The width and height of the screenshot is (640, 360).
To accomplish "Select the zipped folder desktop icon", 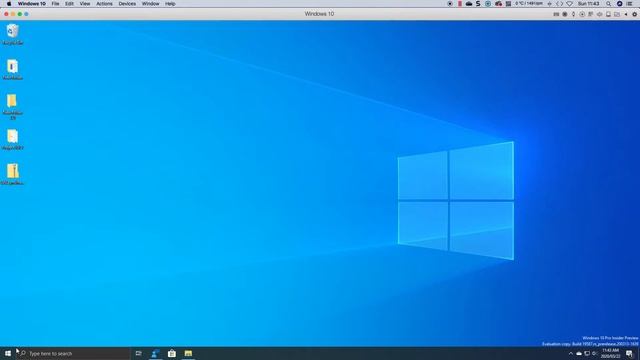I will (12, 174).
